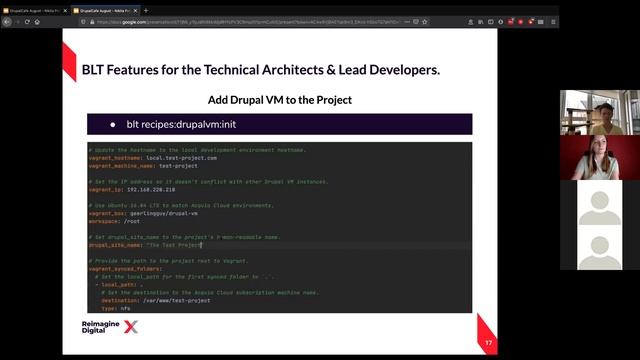Click the Pocket save icon in address bar

pyautogui.click(x=416, y=22)
